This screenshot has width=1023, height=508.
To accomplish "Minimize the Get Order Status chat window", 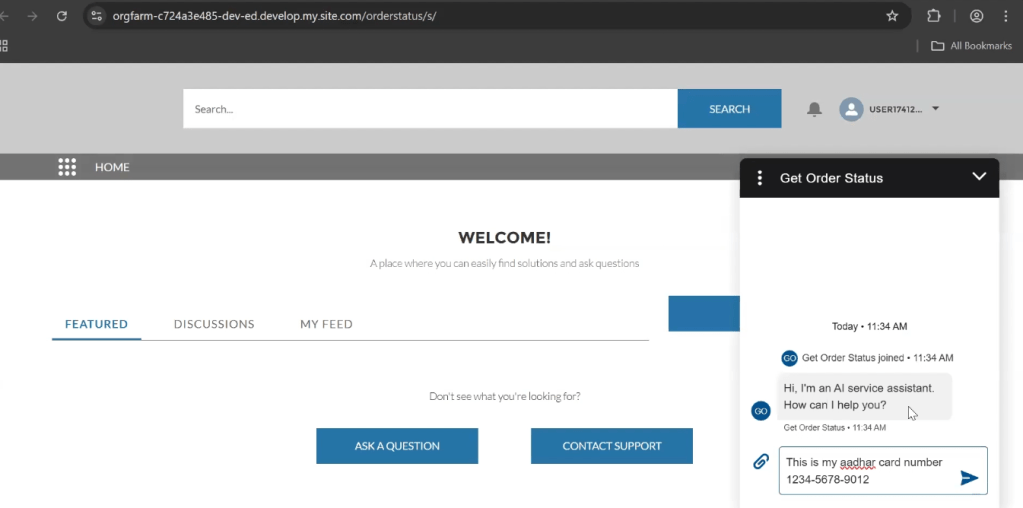I will 979,177.
